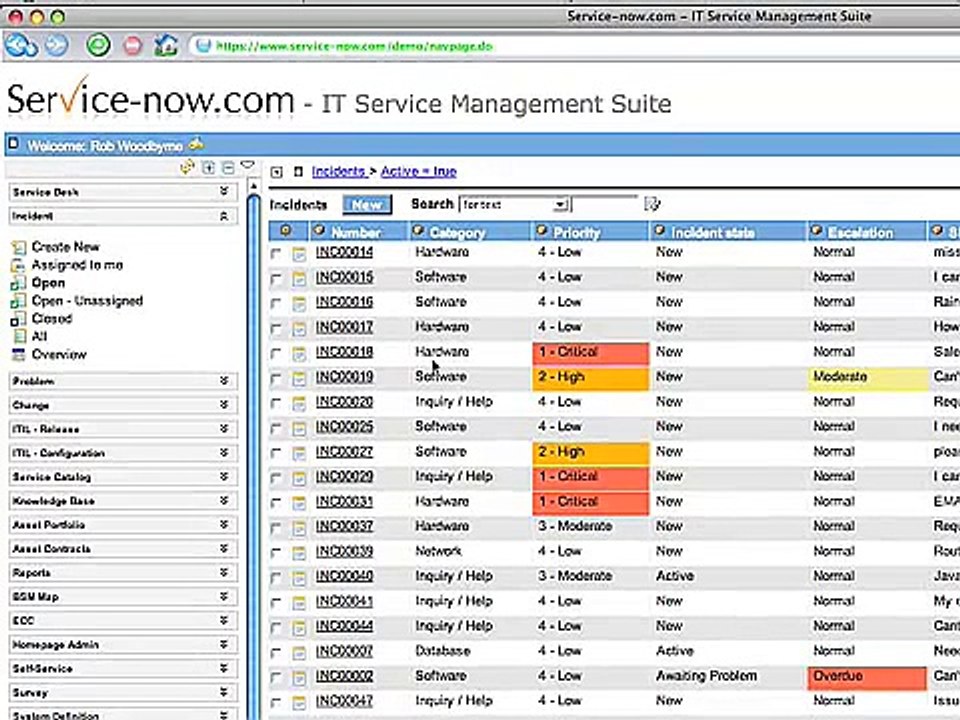Click the red Overdue escalation cell
The height and width of the screenshot is (720, 960).
(867, 678)
